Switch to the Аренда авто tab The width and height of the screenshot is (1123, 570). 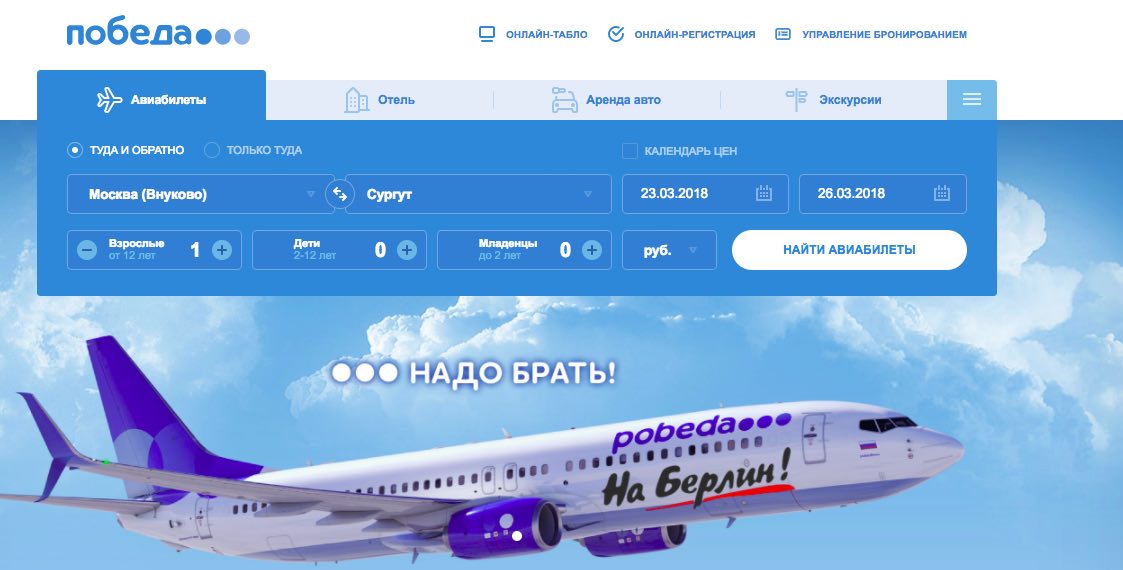click(x=607, y=100)
